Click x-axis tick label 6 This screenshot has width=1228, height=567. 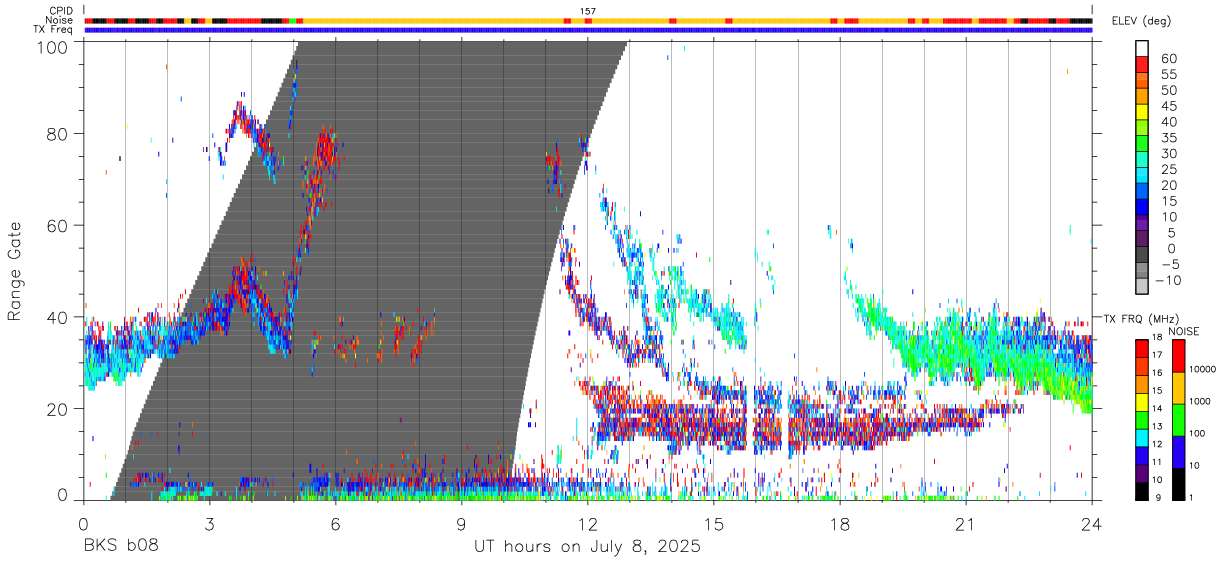[336, 522]
